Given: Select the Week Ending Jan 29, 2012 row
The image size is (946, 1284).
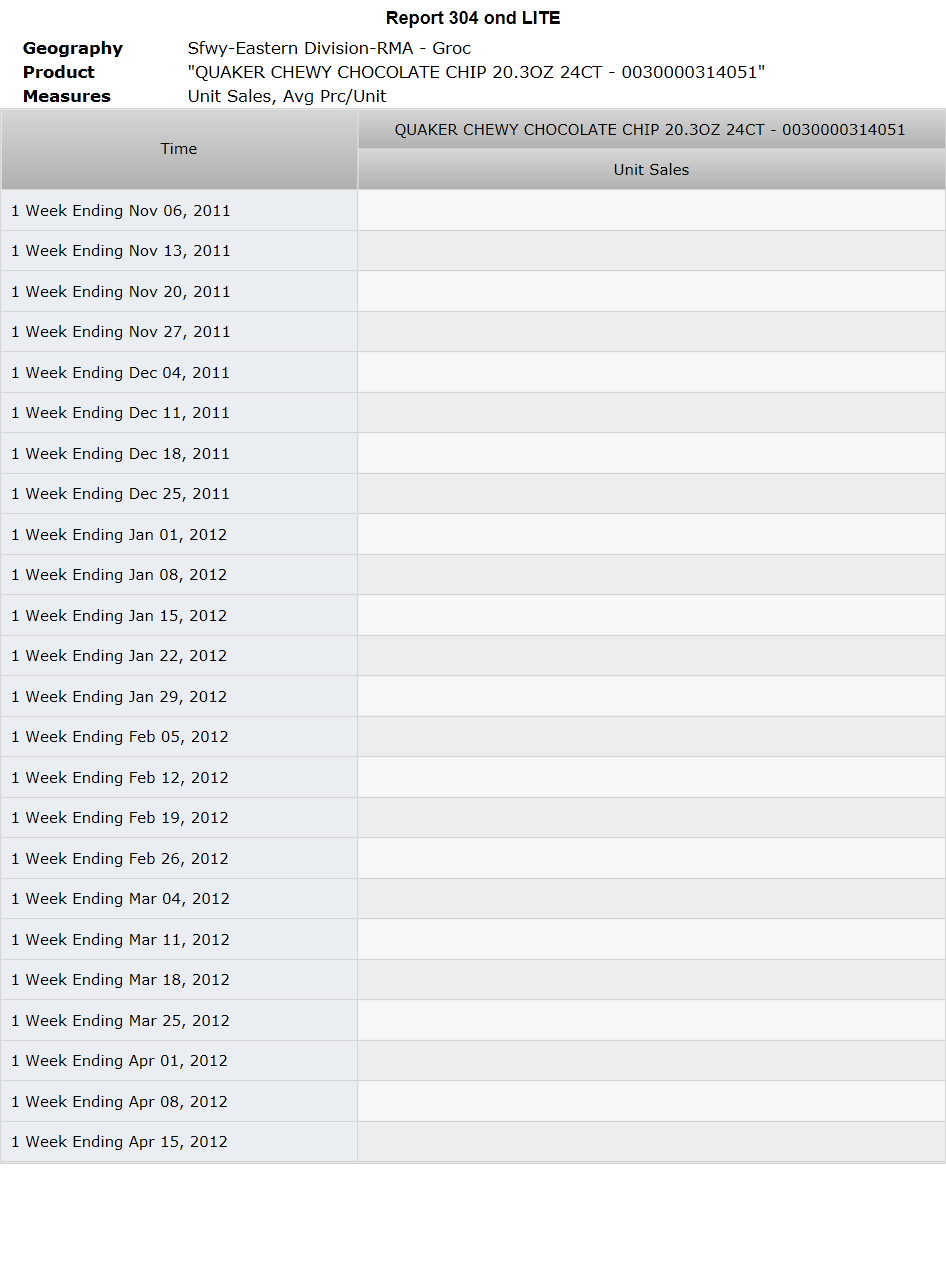Looking at the screenshot, I should tap(473, 697).
